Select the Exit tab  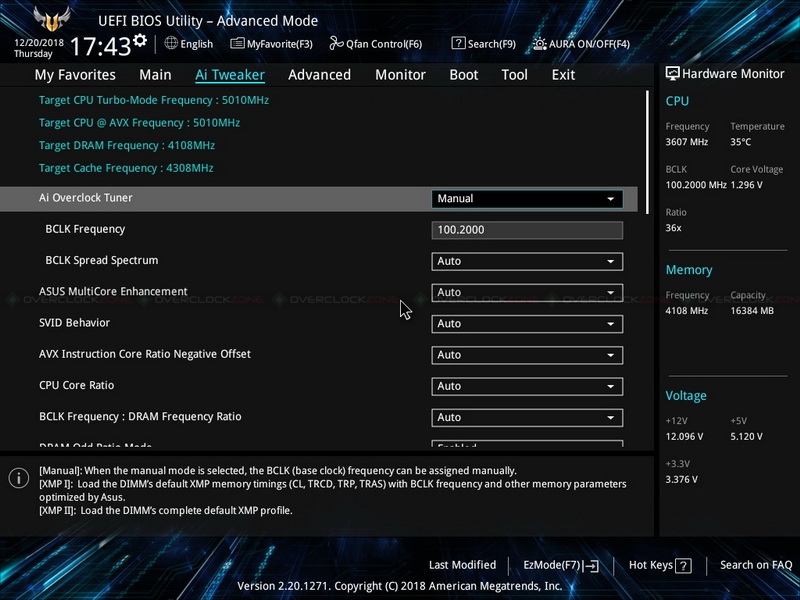563,74
